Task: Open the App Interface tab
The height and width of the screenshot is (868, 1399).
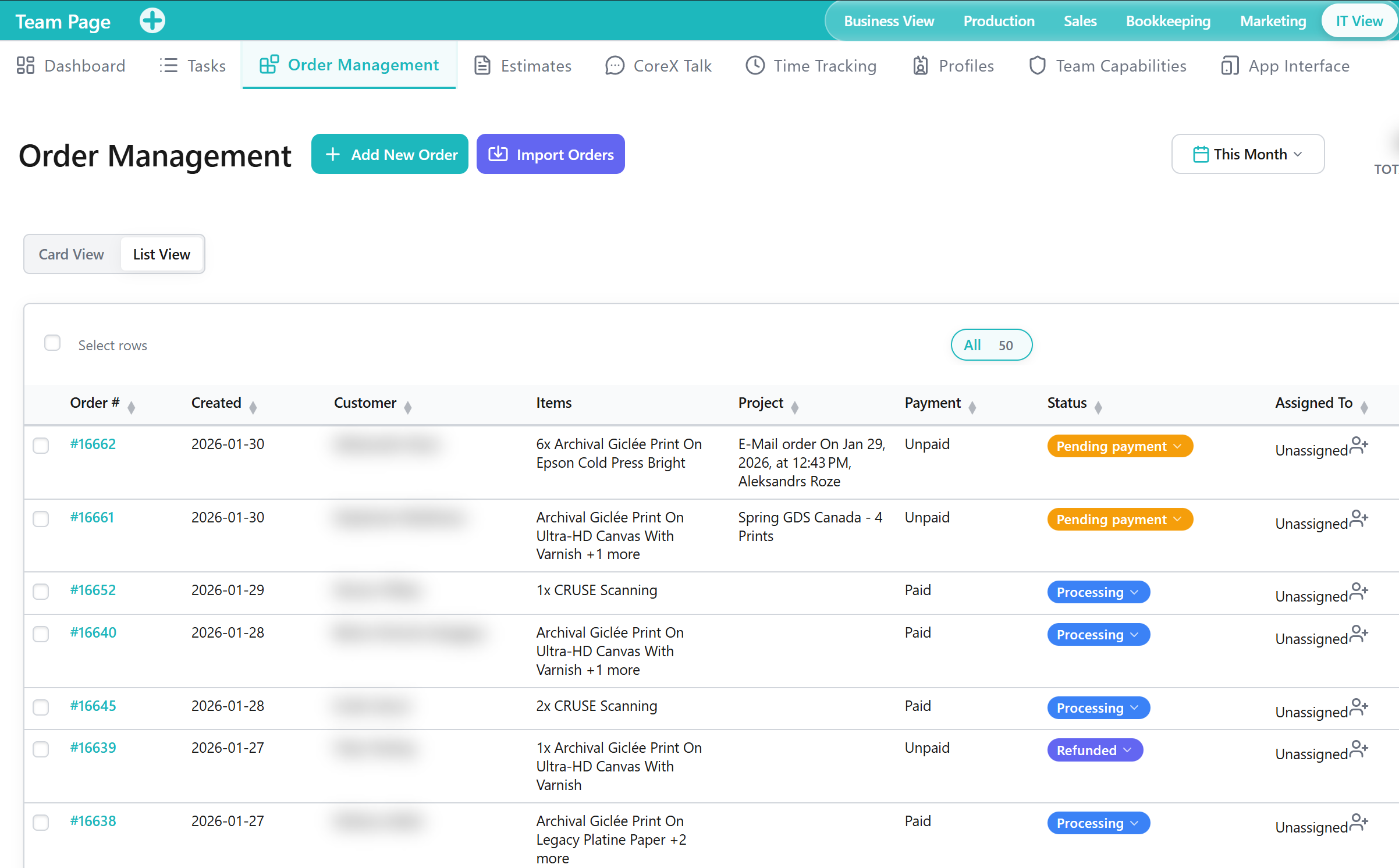Action: pos(1286,66)
